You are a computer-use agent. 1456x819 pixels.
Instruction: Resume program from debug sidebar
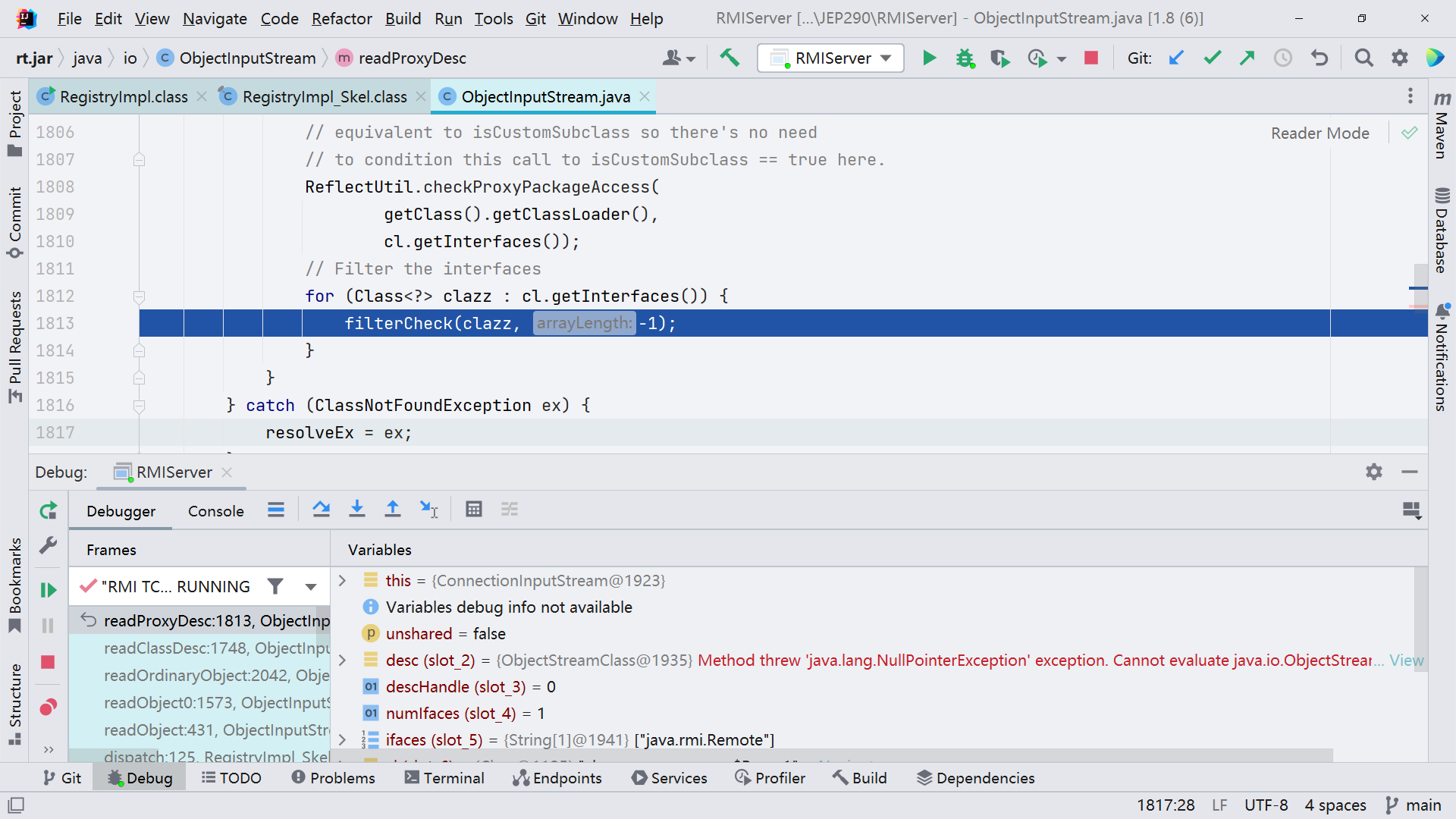coord(48,590)
